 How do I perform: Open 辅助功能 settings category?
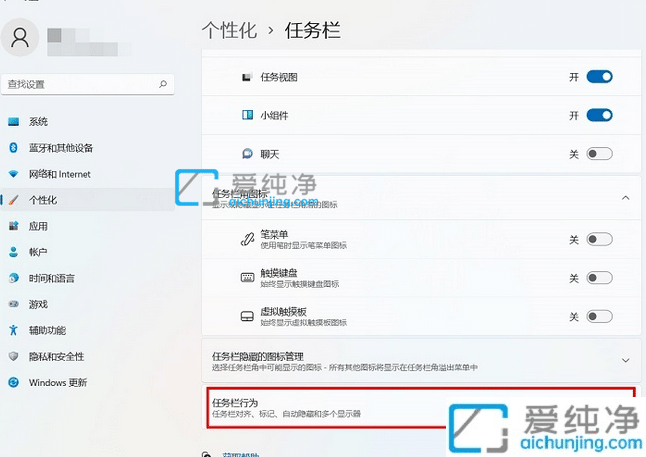coord(87,330)
